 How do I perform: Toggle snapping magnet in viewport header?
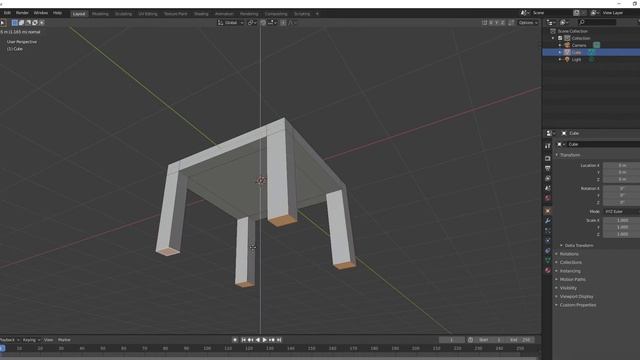pyautogui.click(x=263, y=22)
